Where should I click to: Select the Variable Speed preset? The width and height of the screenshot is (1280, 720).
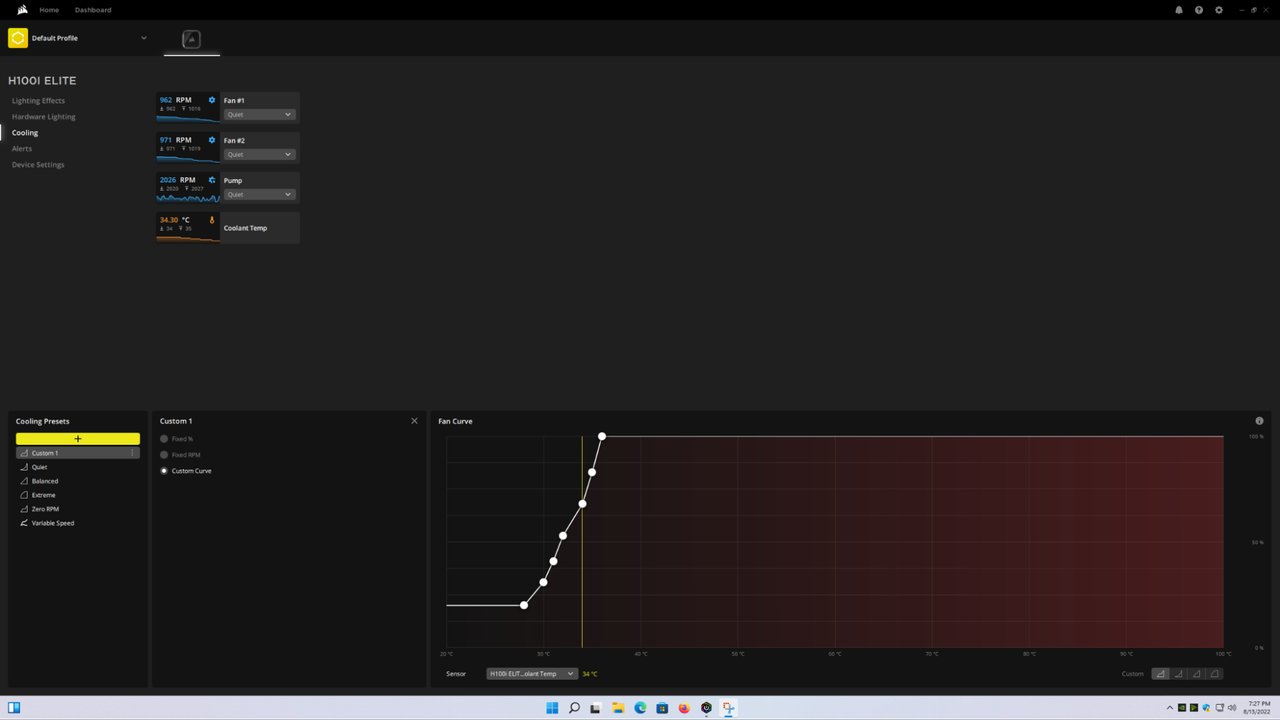click(x=78, y=523)
